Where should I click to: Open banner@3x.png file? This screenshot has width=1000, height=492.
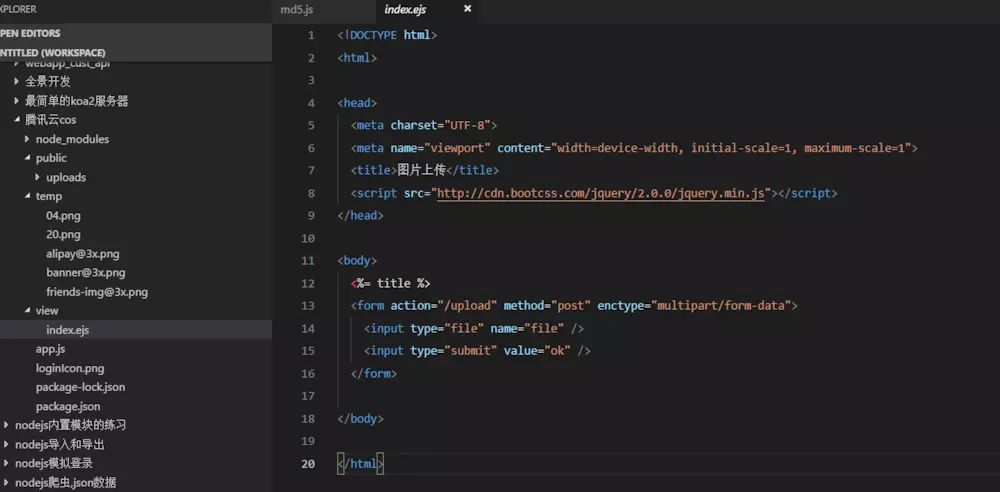[x=85, y=272]
